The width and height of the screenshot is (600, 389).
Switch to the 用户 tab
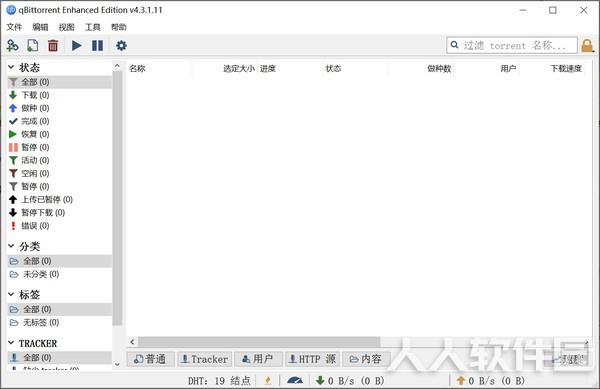pos(258,359)
